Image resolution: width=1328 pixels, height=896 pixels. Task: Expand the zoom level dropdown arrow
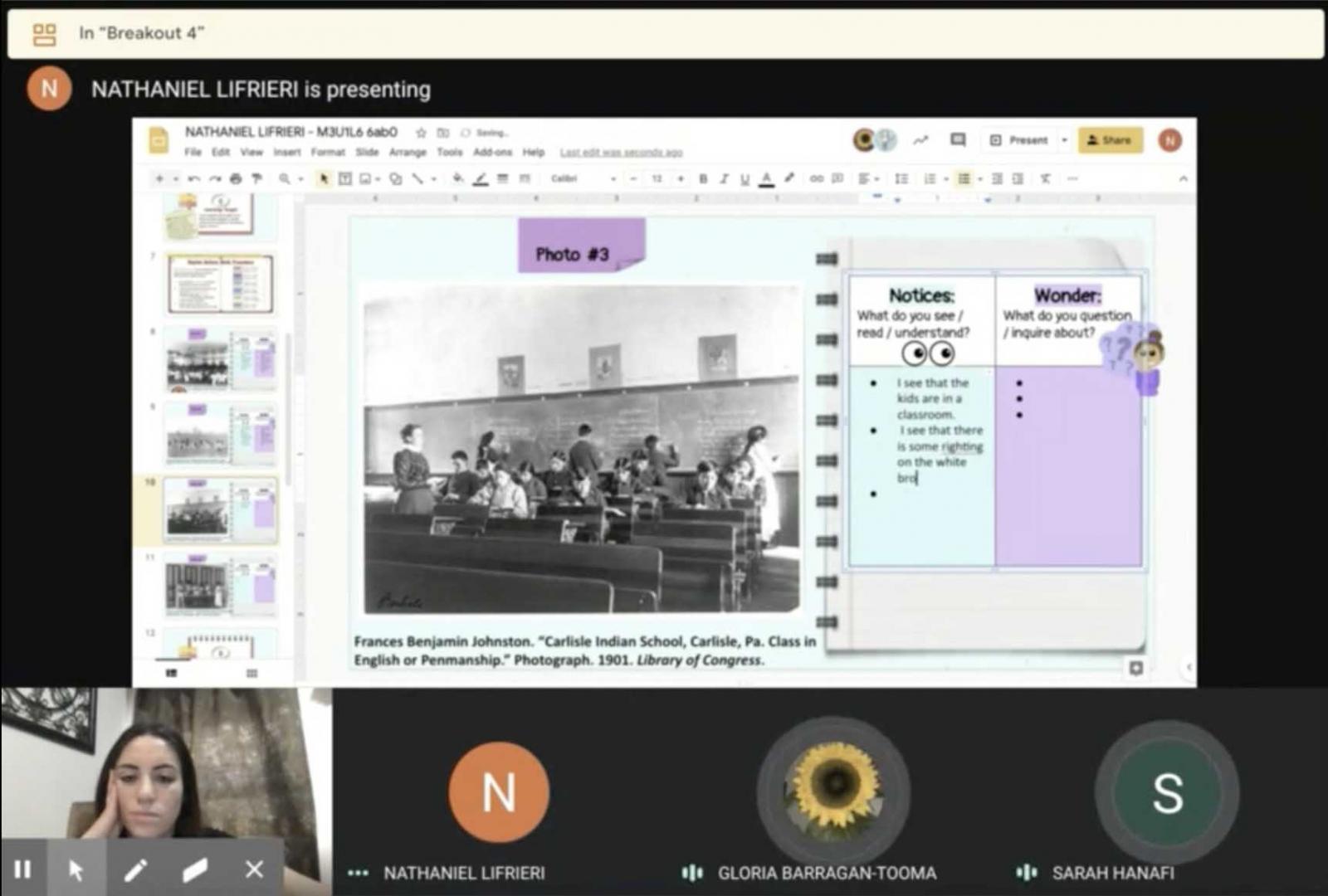[300, 178]
